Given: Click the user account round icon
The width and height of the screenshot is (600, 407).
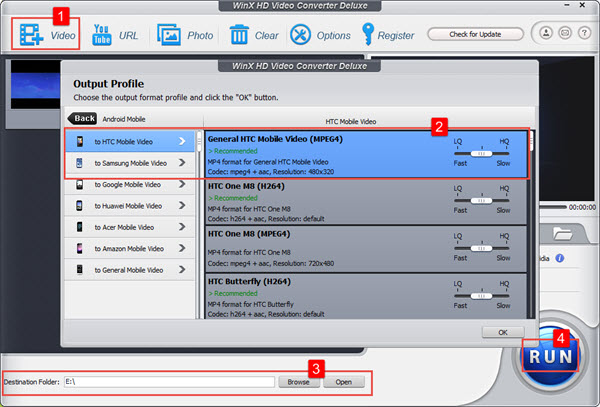Looking at the screenshot, I should point(546,33).
